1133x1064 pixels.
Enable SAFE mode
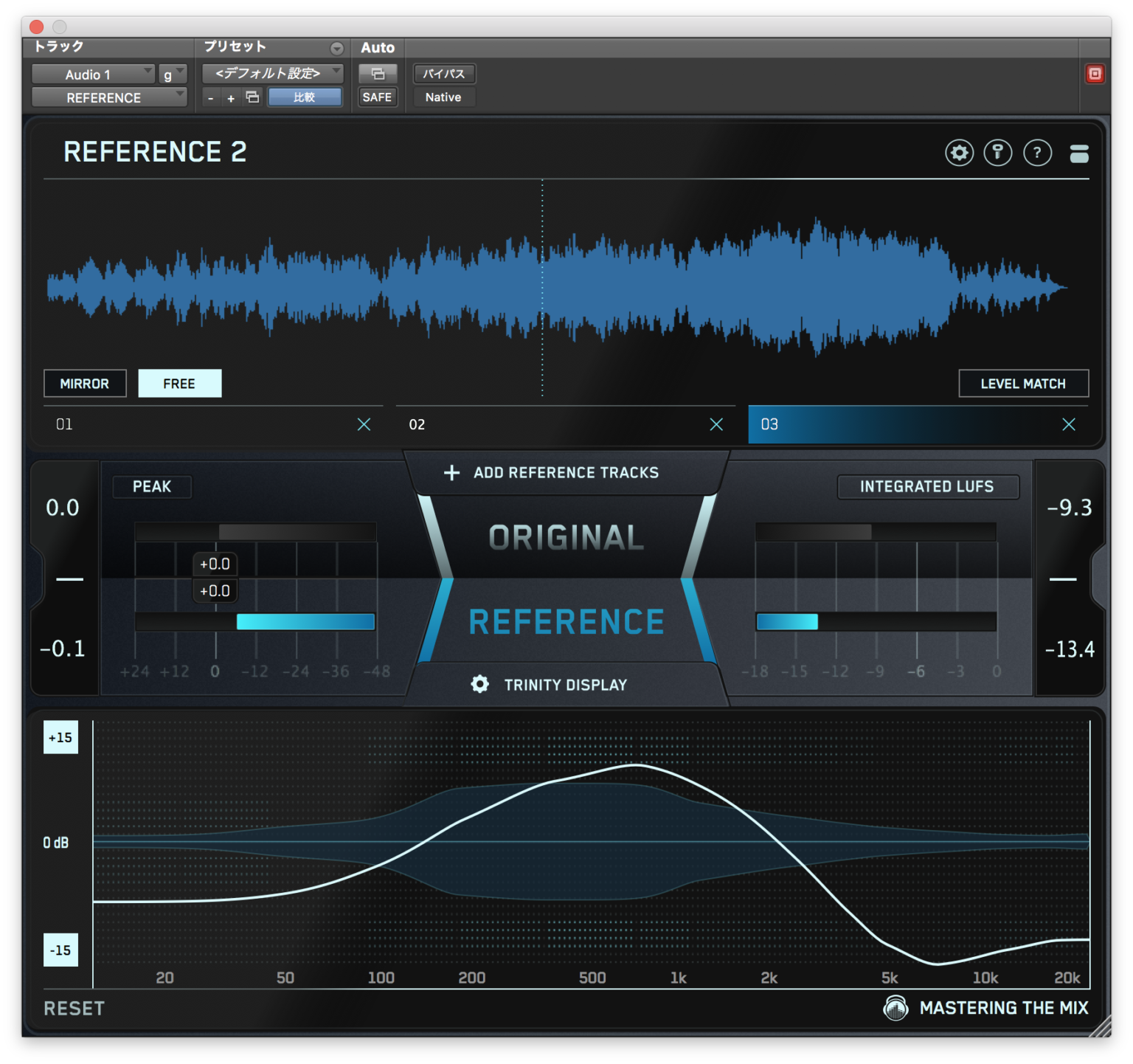[x=377, y=97]
